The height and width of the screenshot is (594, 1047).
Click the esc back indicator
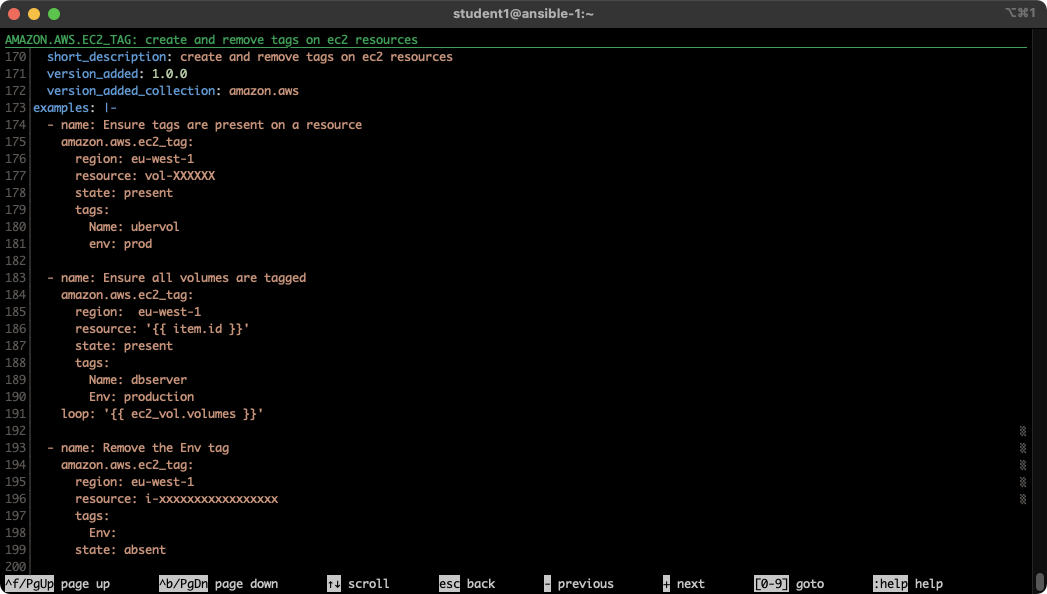point(450,583)
